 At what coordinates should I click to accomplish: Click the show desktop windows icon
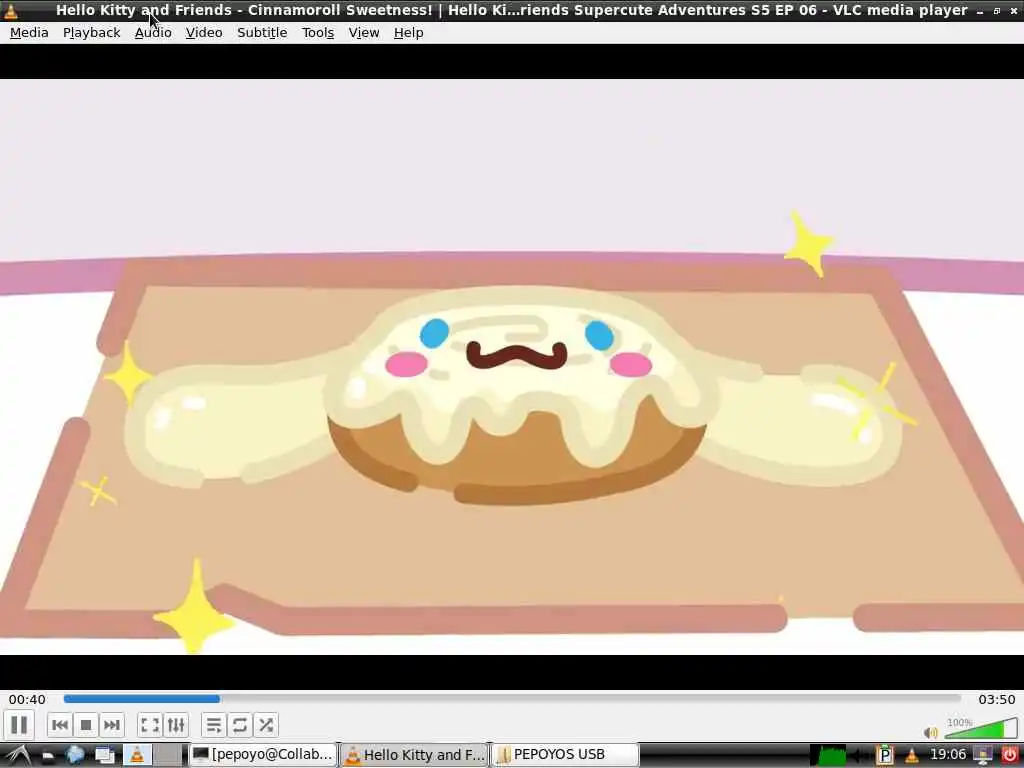105,756
